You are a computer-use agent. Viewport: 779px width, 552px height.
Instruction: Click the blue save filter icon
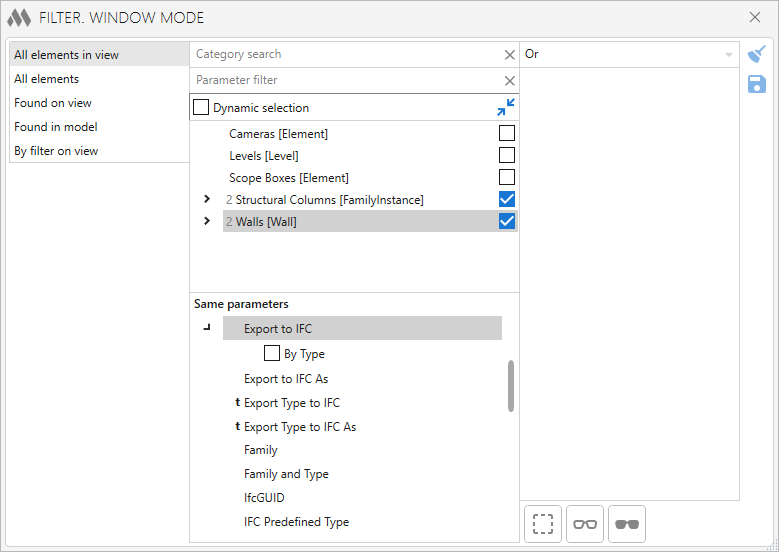click(x=757, y=84)
